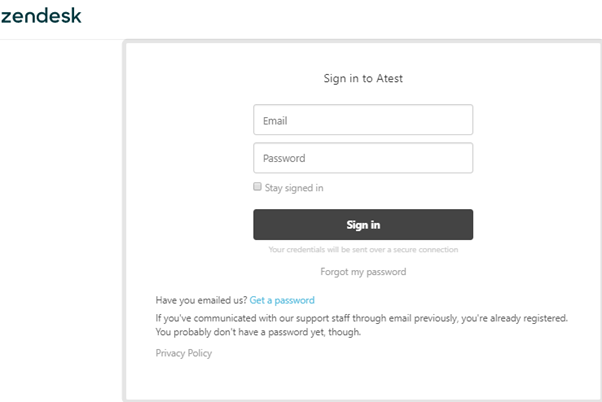Click the gray border of the sign-in panel
The height and width of the screenshot is (402, 602).
click(x=124, y=221)
